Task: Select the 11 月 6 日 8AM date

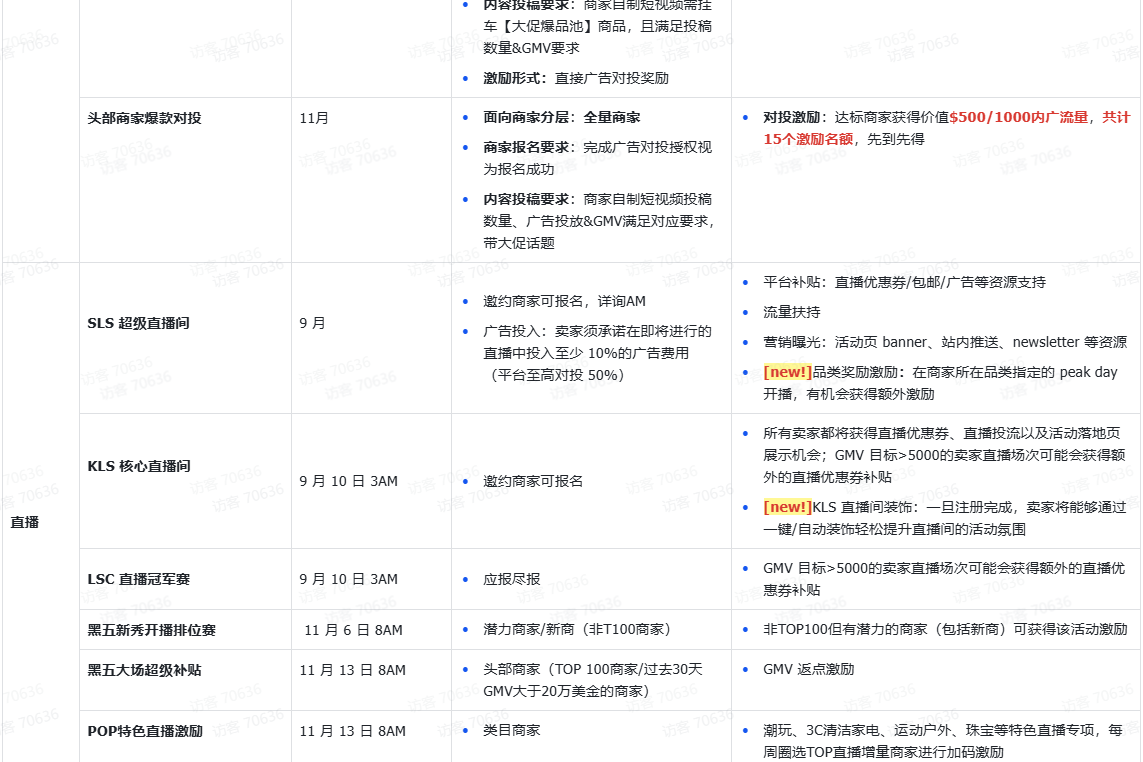Action: [353, 630]
